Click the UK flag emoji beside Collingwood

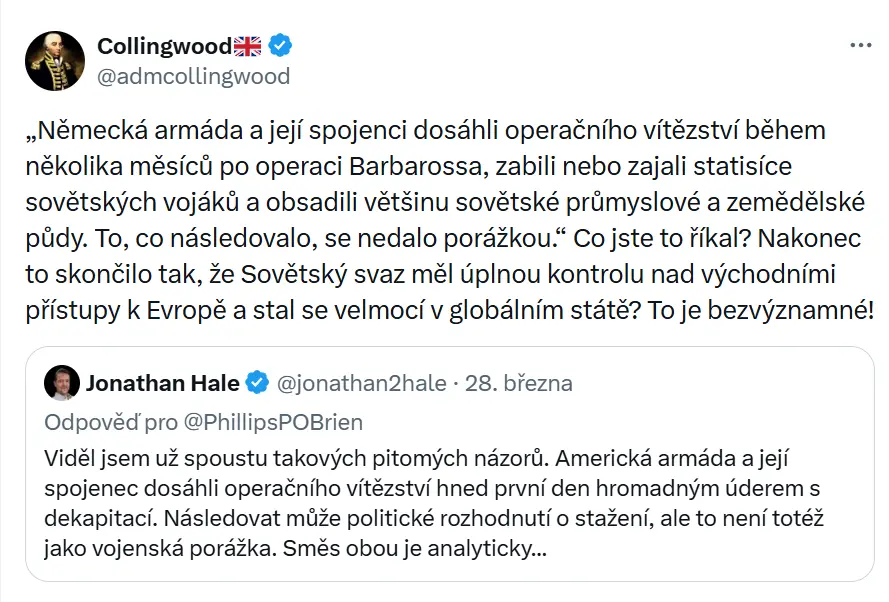pos(247,45)
